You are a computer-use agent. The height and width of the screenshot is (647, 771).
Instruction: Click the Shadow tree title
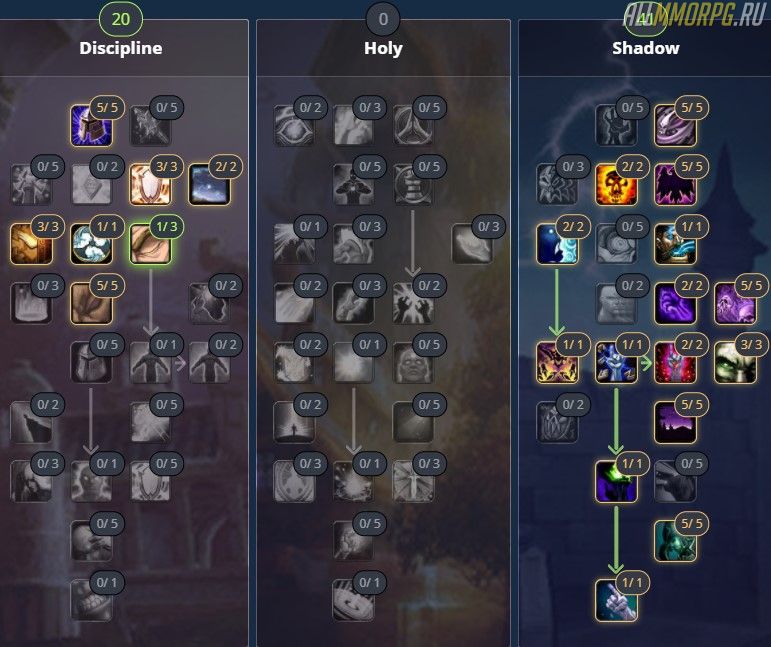(x=646, y=48)
